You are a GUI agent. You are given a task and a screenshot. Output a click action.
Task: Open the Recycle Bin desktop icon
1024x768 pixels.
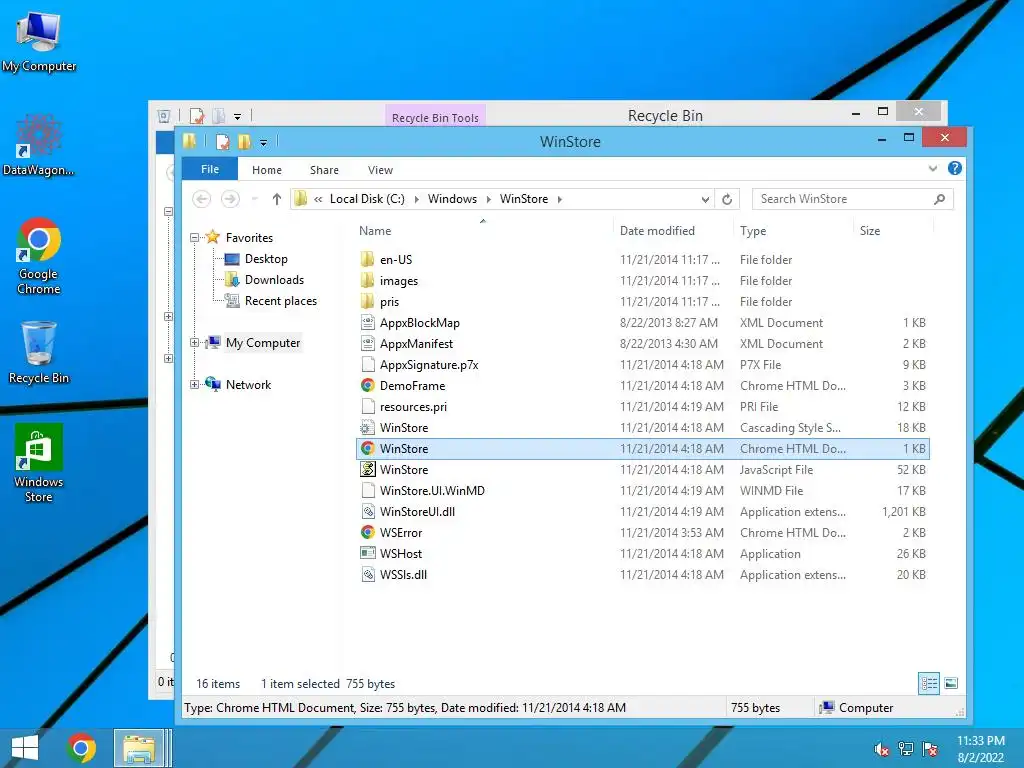pos(39,352)
